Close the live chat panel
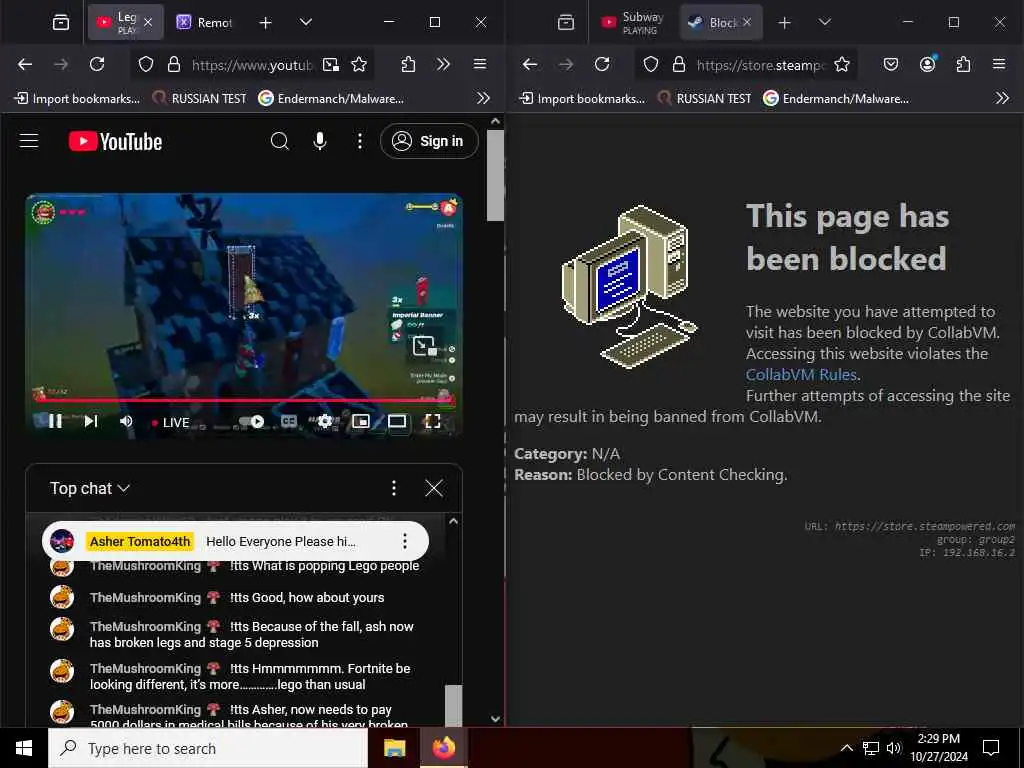 (434, 488)
